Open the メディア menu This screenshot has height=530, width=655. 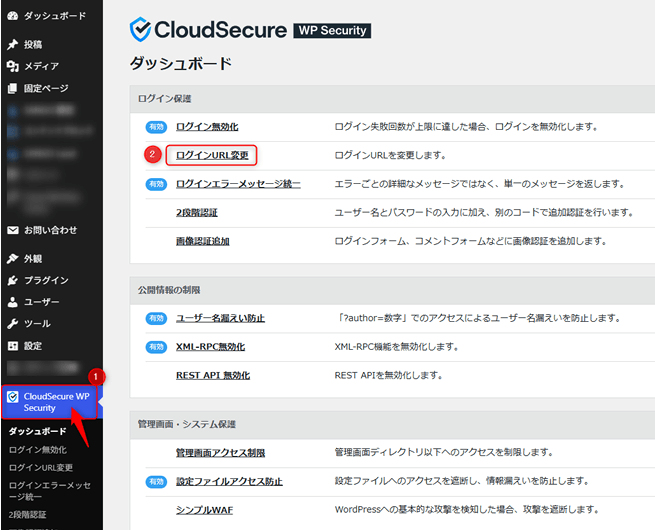point(41,66)
